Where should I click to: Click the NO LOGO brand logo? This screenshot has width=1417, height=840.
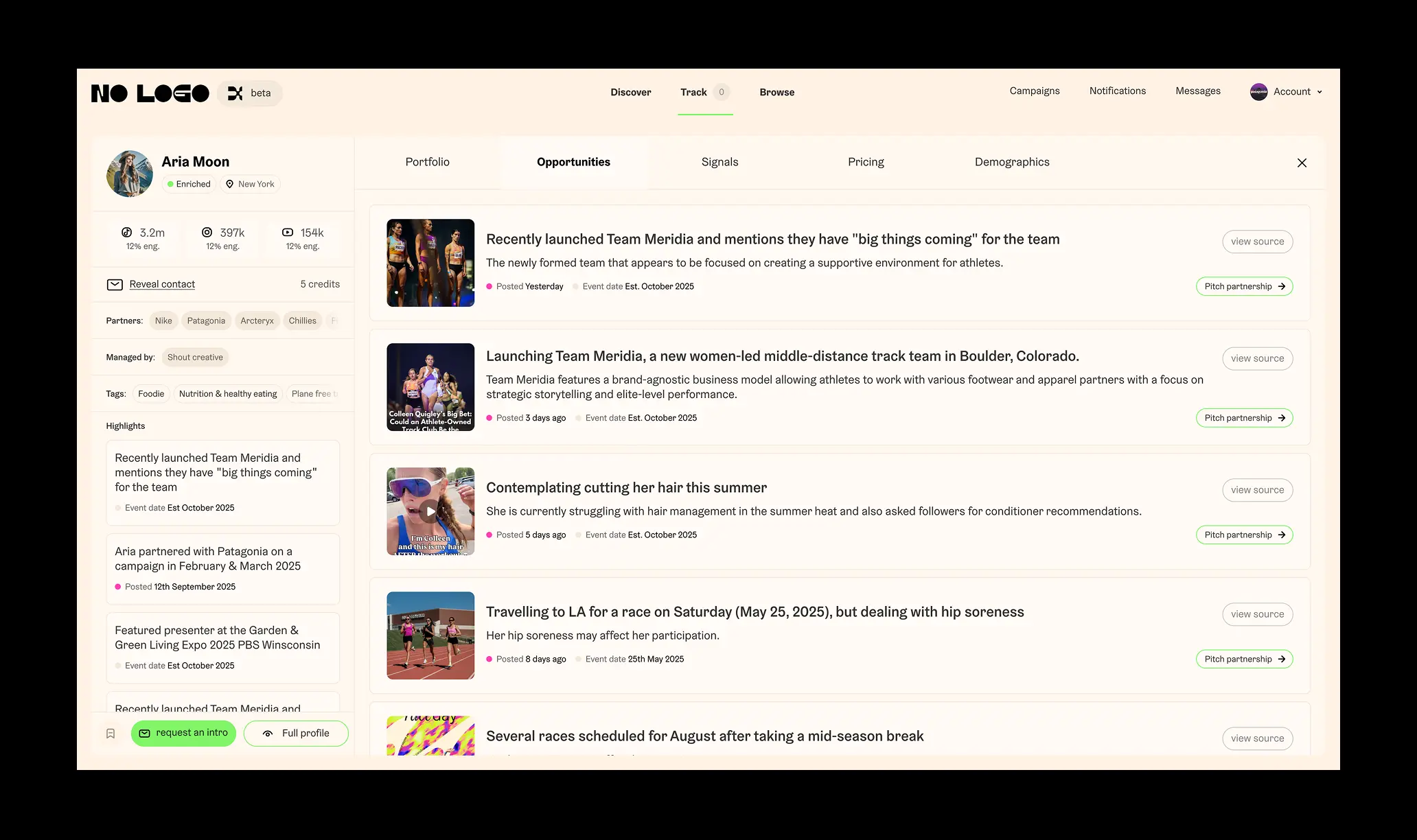point(150,93)
